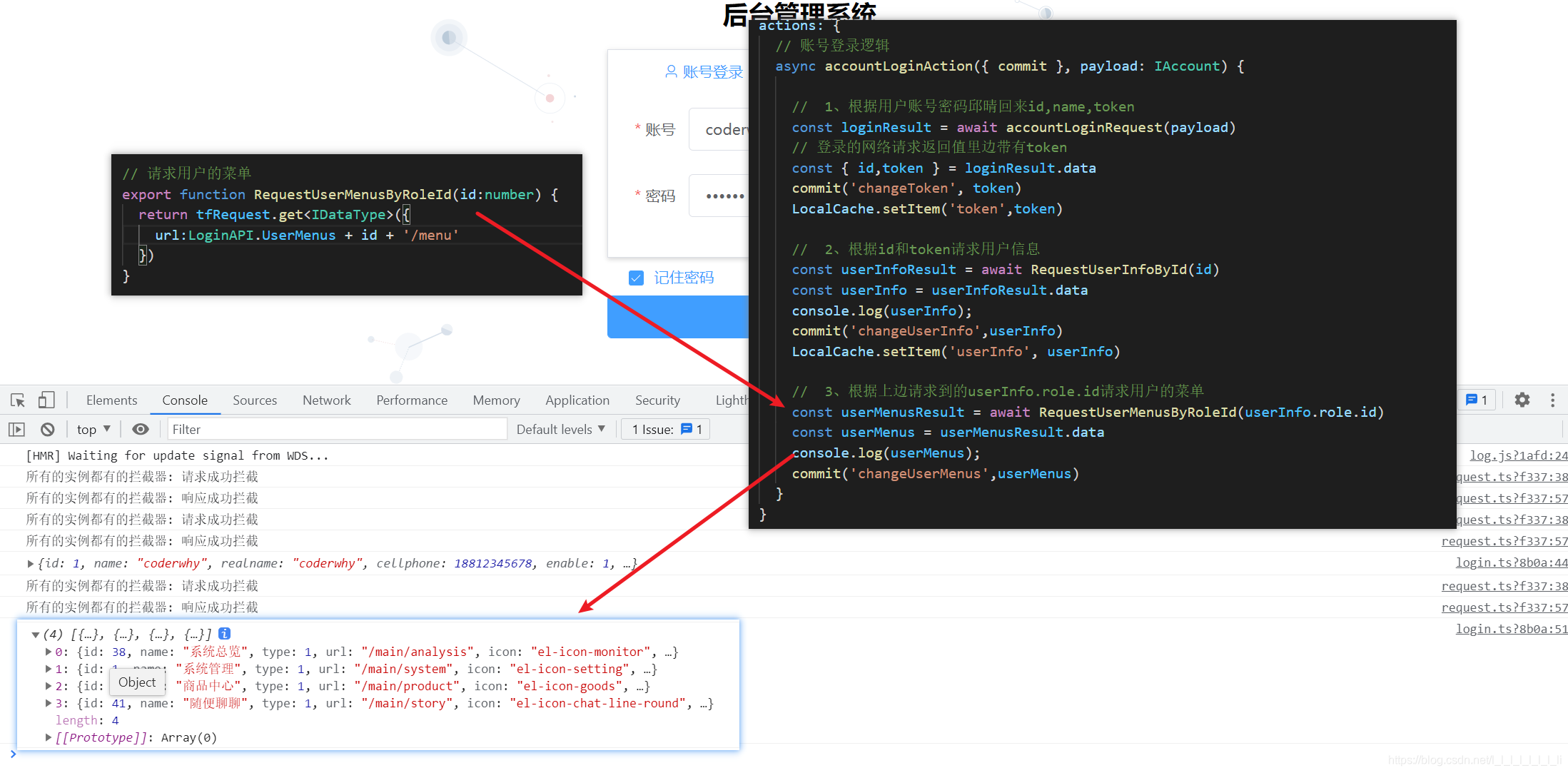
Task: Click the inspect element picker icon
Action: click(18, 400)
